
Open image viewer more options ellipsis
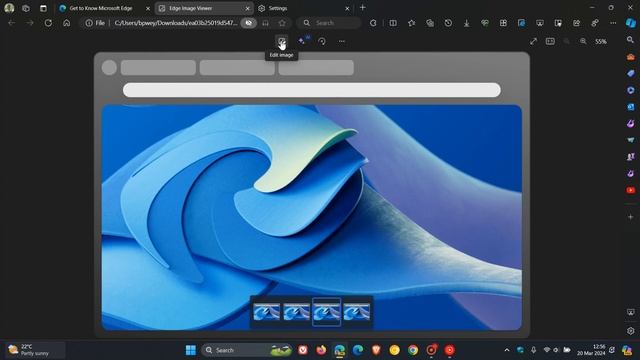click(342, 41)
